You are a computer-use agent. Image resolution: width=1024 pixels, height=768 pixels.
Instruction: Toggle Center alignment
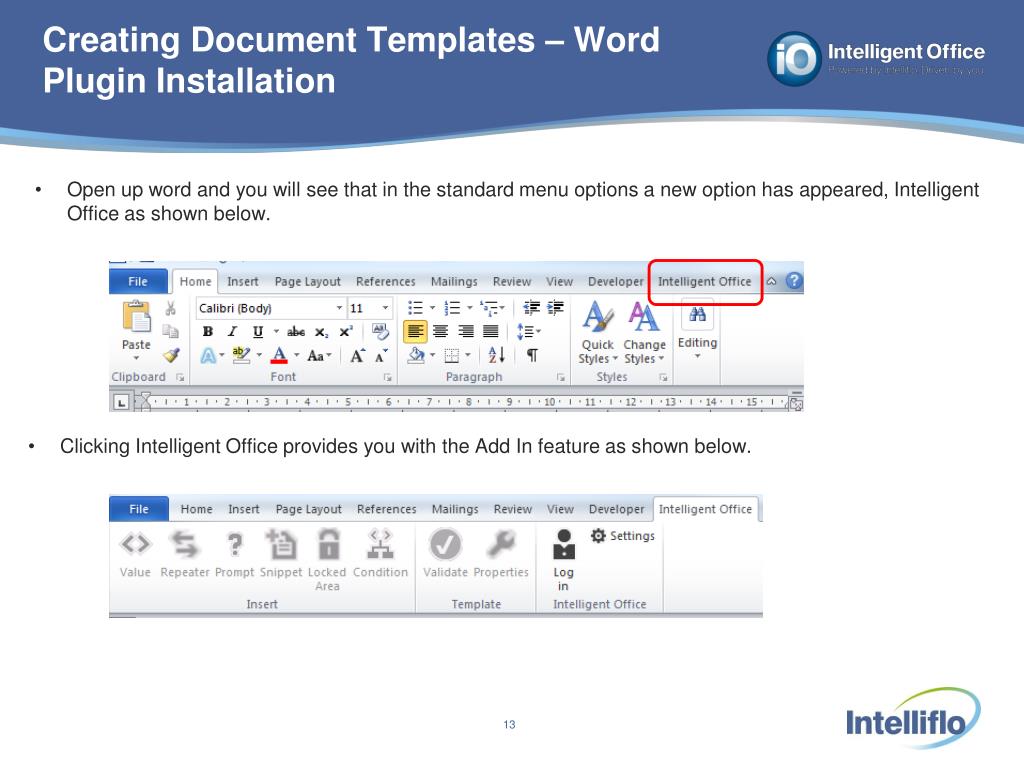click(441, 332)
